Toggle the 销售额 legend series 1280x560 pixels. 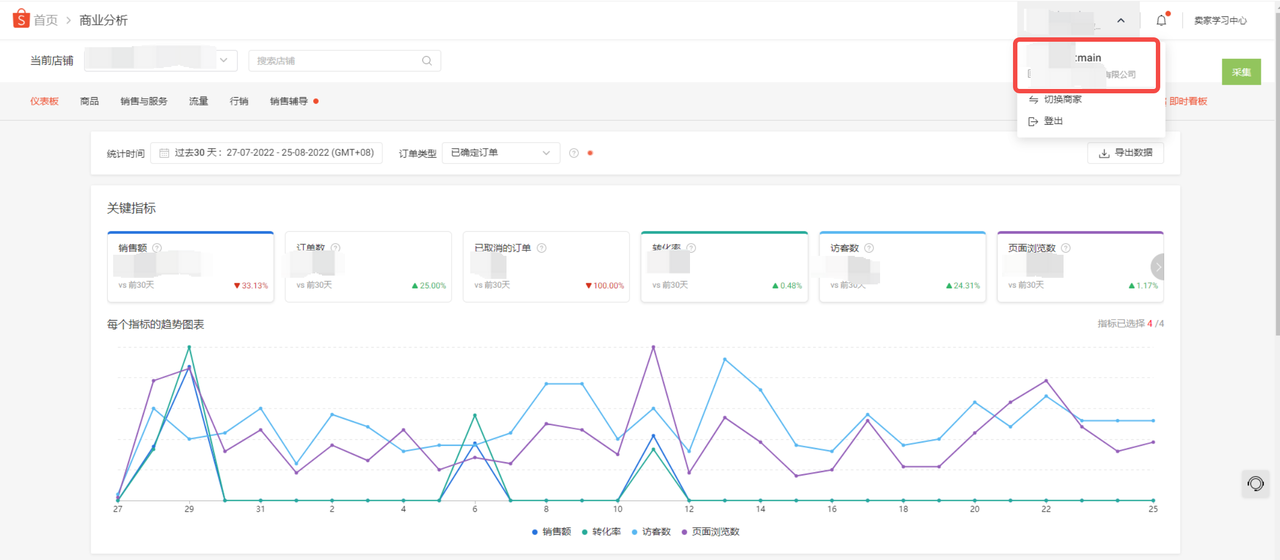pos(551,532)
